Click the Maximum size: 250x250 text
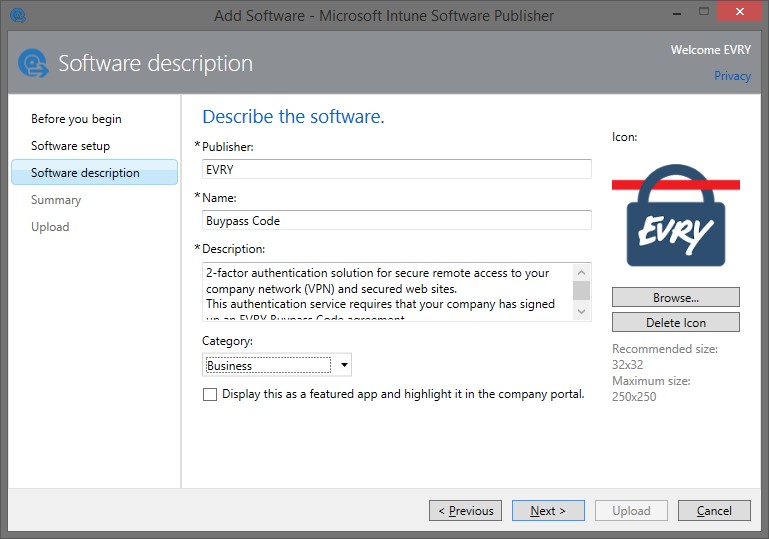The height and width of the screenshot is (539, 769). (x=651, y=388)
